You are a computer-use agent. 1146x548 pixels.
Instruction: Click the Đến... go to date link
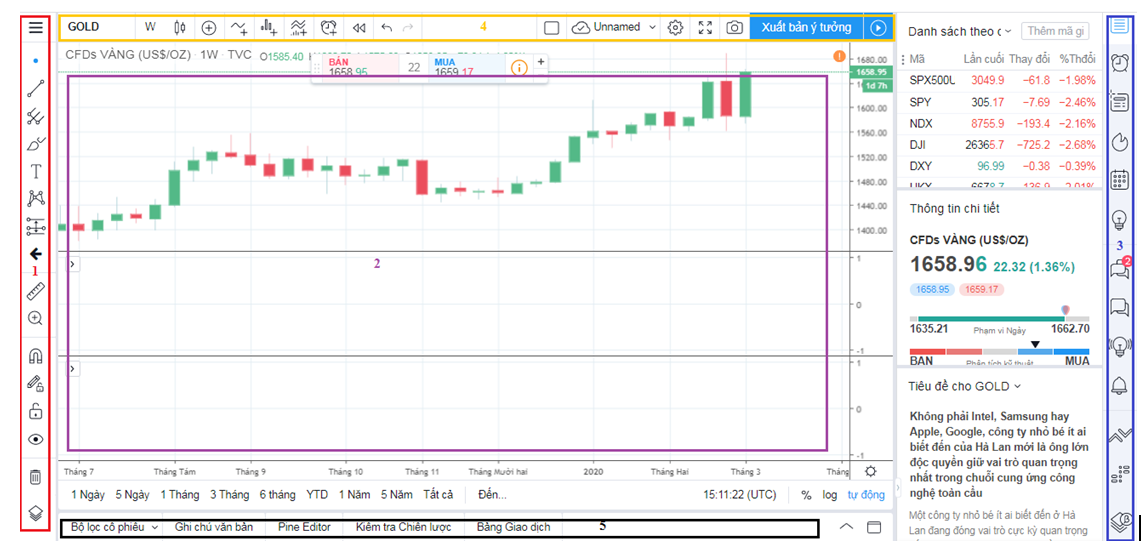493,495
